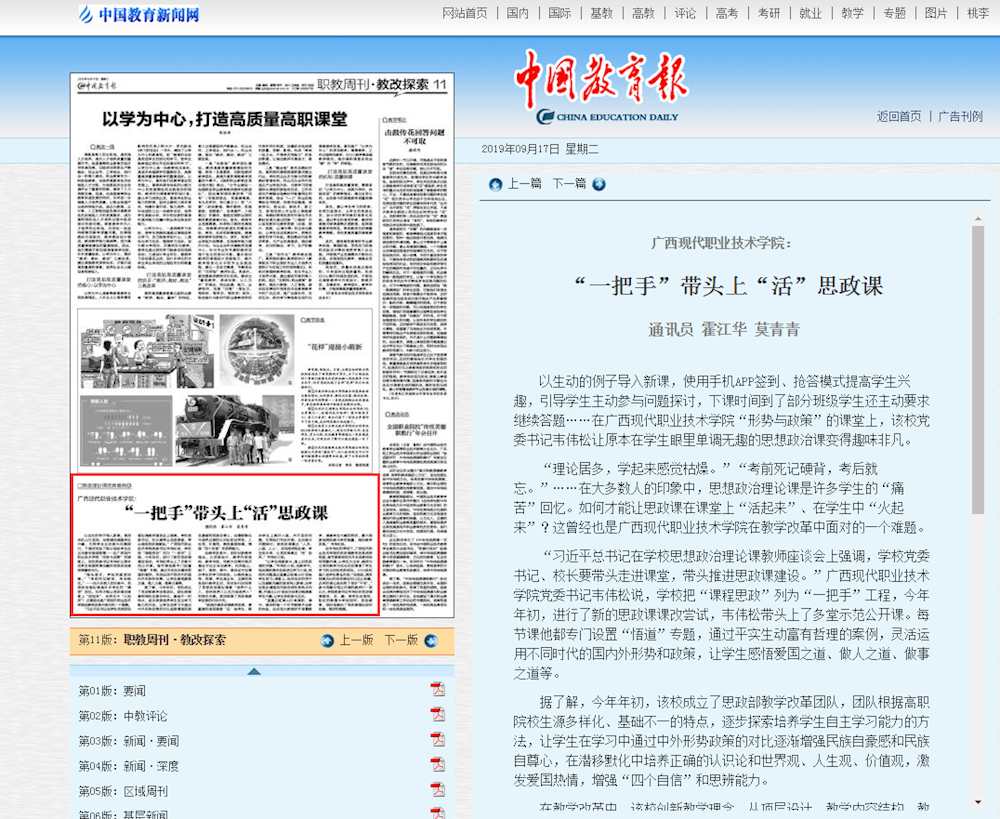Open the 教学 section in top navigation
Screen dimensions: 1000x819
(x=852, y=13)
